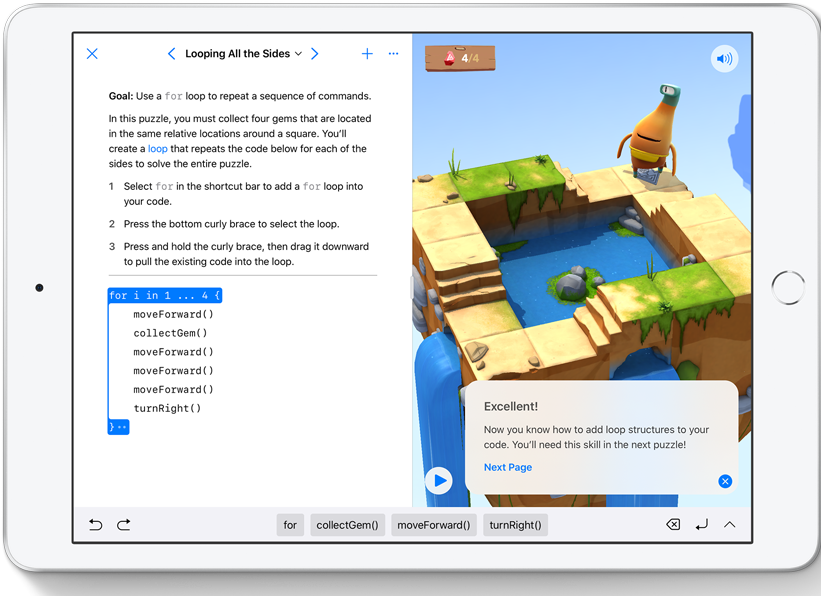Run the code with the play button
Image resolution: width=821 pixels, height=596 pixels.
pos(439,480)
